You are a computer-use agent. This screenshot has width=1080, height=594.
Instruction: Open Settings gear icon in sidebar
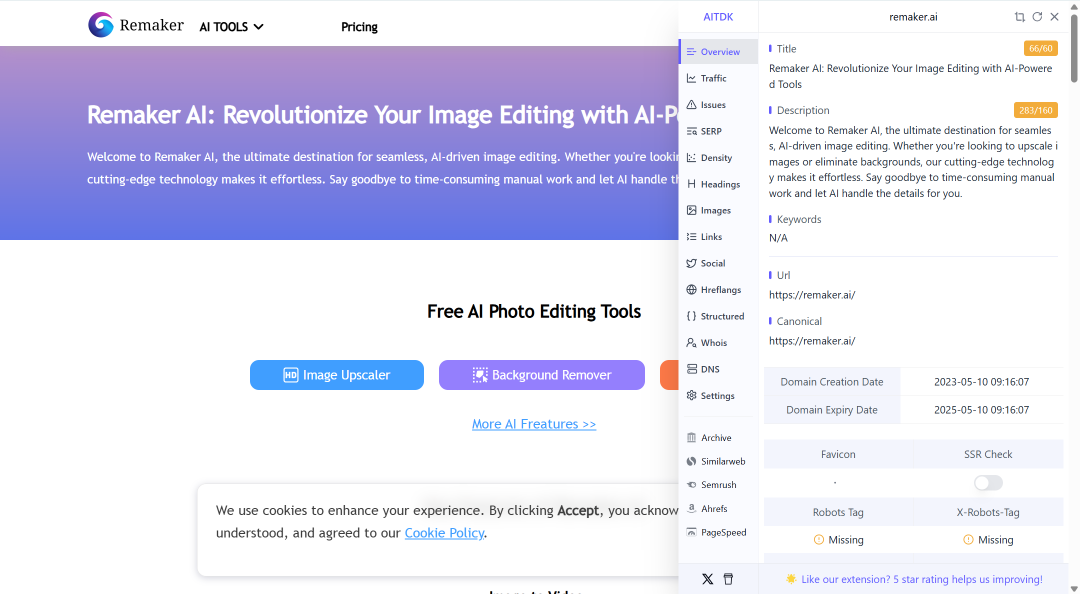[x=692, y=396]
